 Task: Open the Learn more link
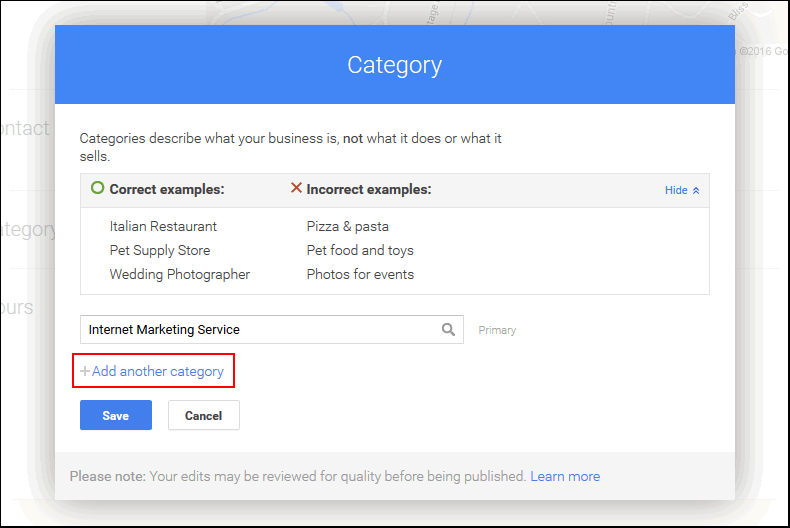tap(565, 477)
